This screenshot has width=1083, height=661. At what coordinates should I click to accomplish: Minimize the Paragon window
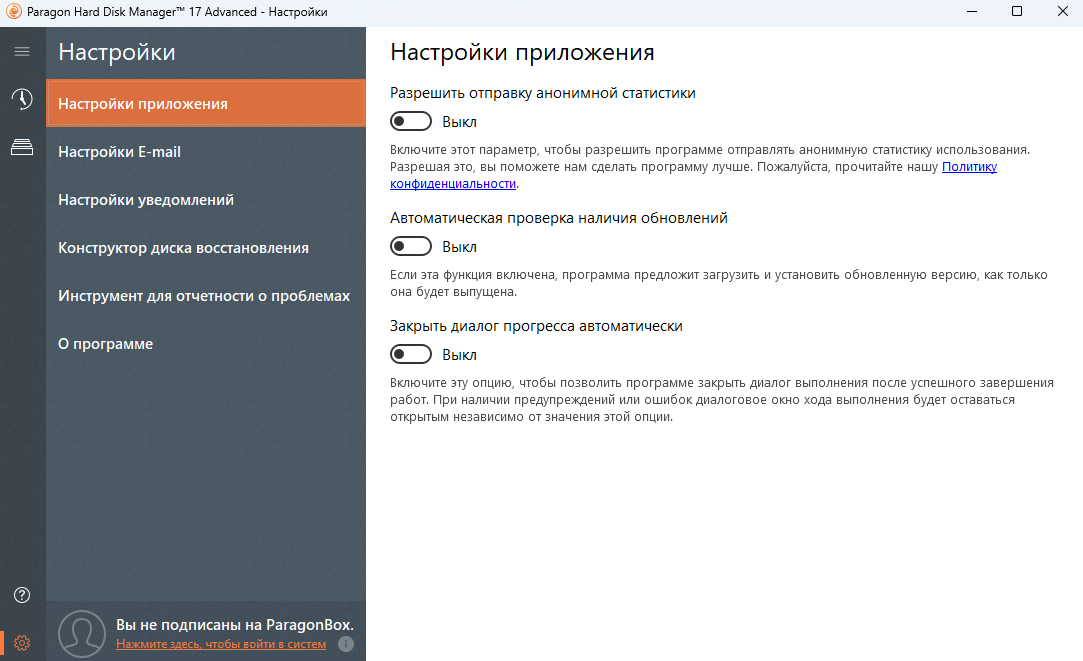[x=972, y=12]
